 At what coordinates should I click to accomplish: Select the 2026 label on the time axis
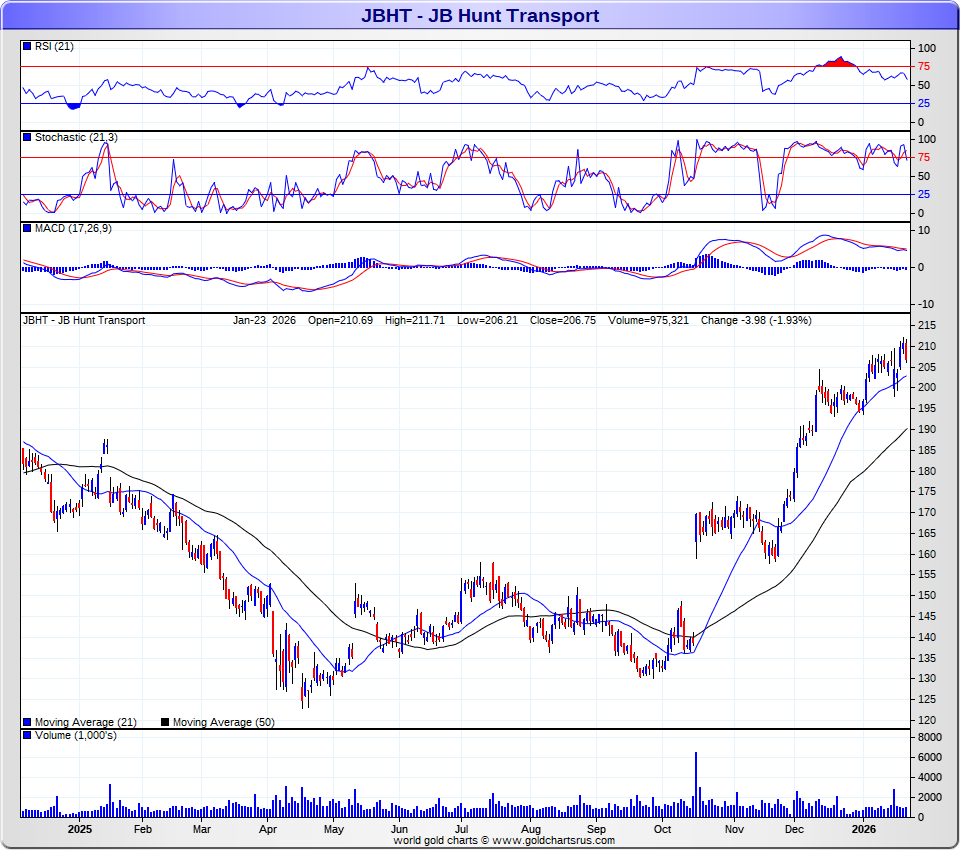(x=863, y=829)
